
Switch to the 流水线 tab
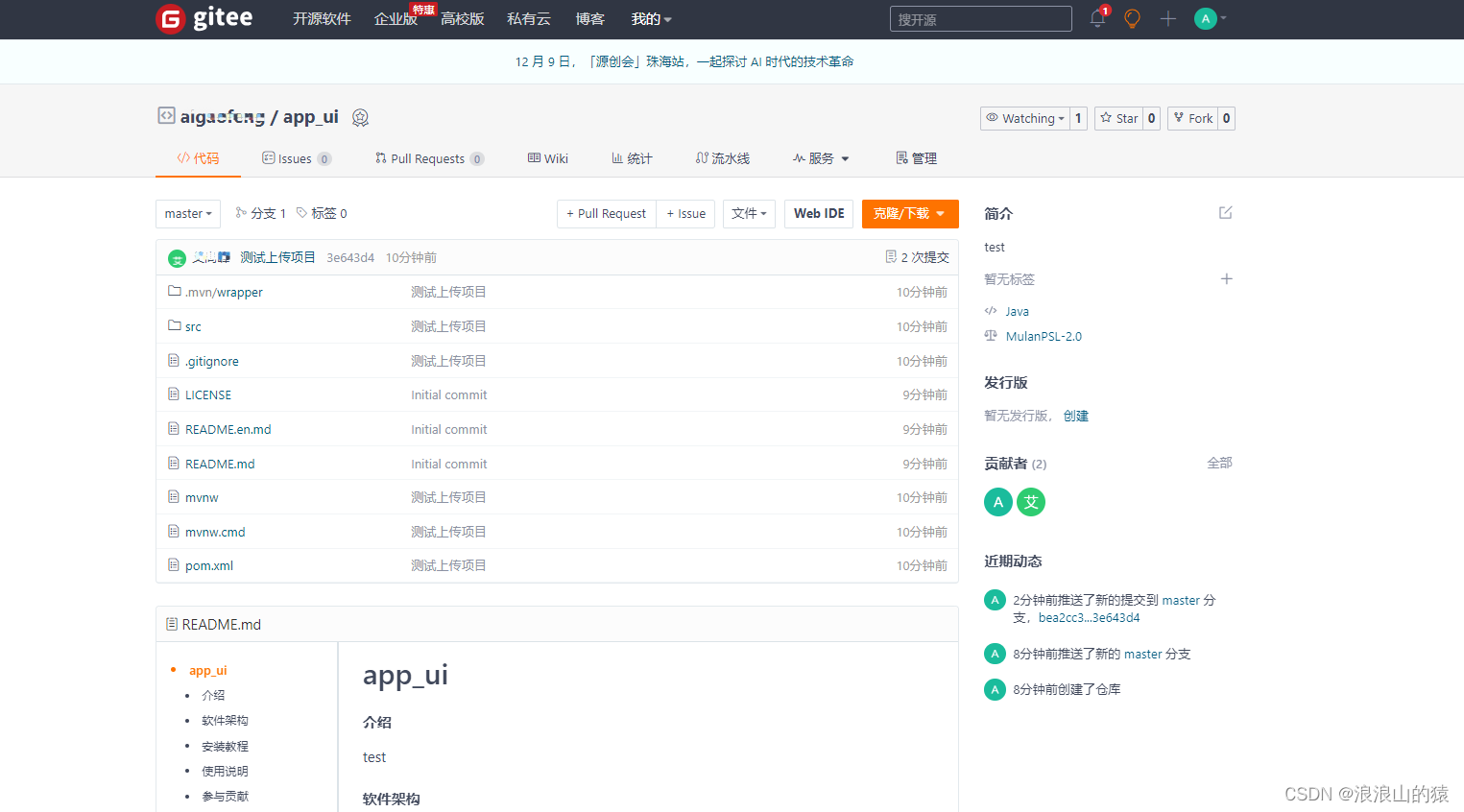pyautogui.click(x=723, y=158)
